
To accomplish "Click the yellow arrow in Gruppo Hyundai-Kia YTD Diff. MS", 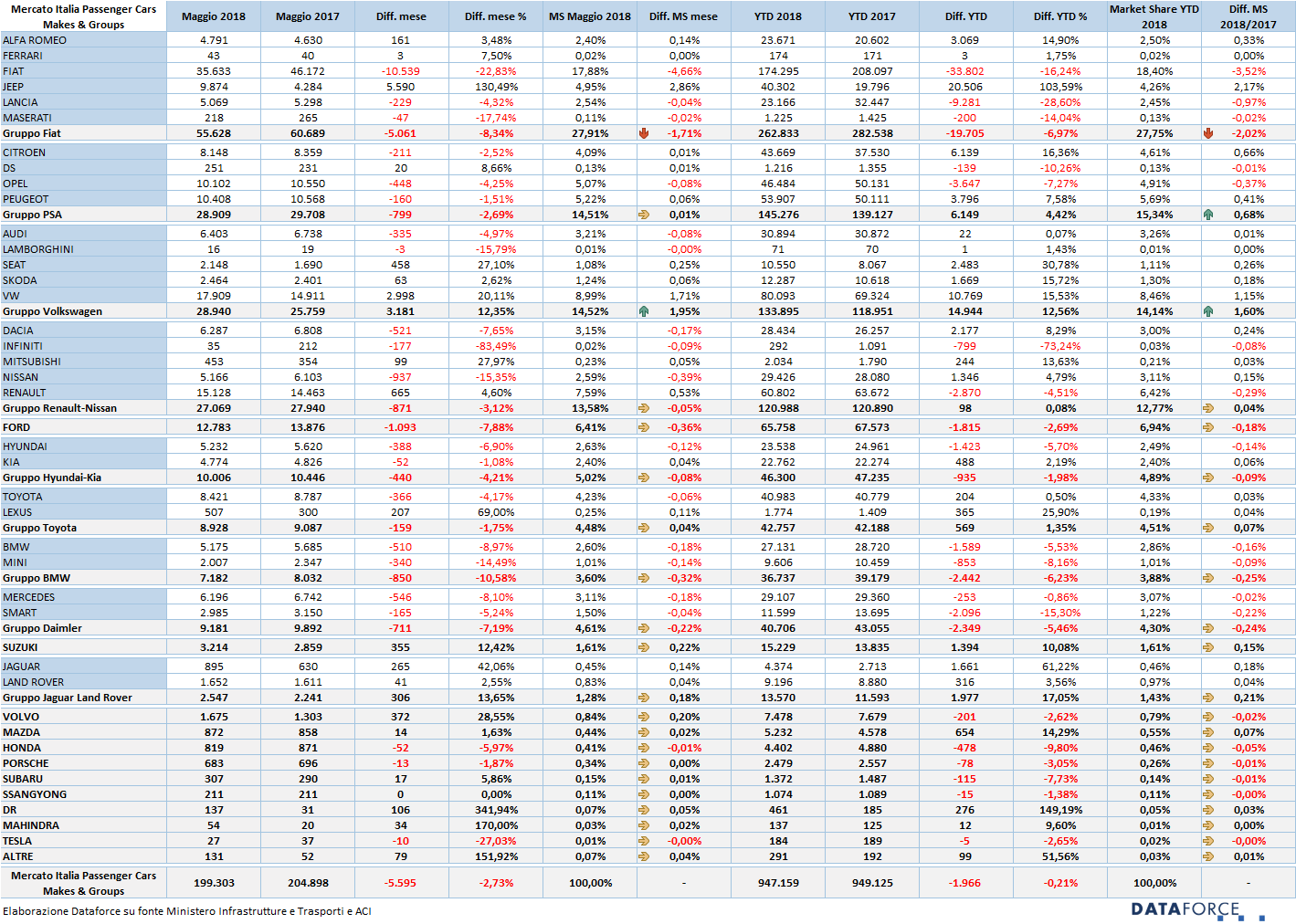I will point(1208,478).
